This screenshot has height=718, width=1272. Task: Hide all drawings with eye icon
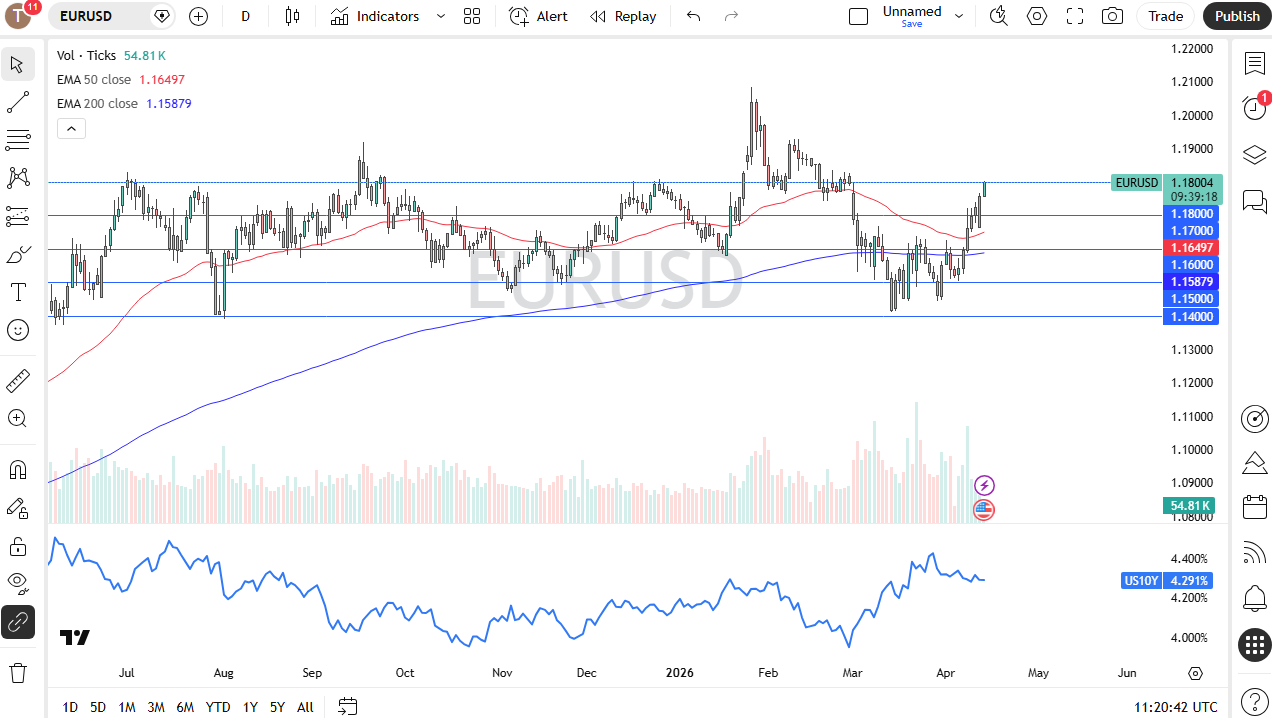coord(18,583)
